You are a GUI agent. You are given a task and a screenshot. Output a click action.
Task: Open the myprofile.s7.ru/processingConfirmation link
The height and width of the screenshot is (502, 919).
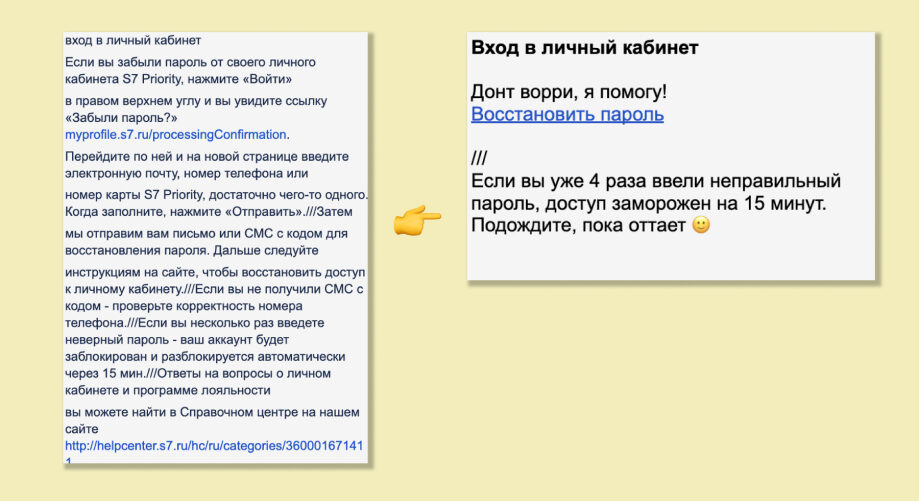tap(176, 134)
